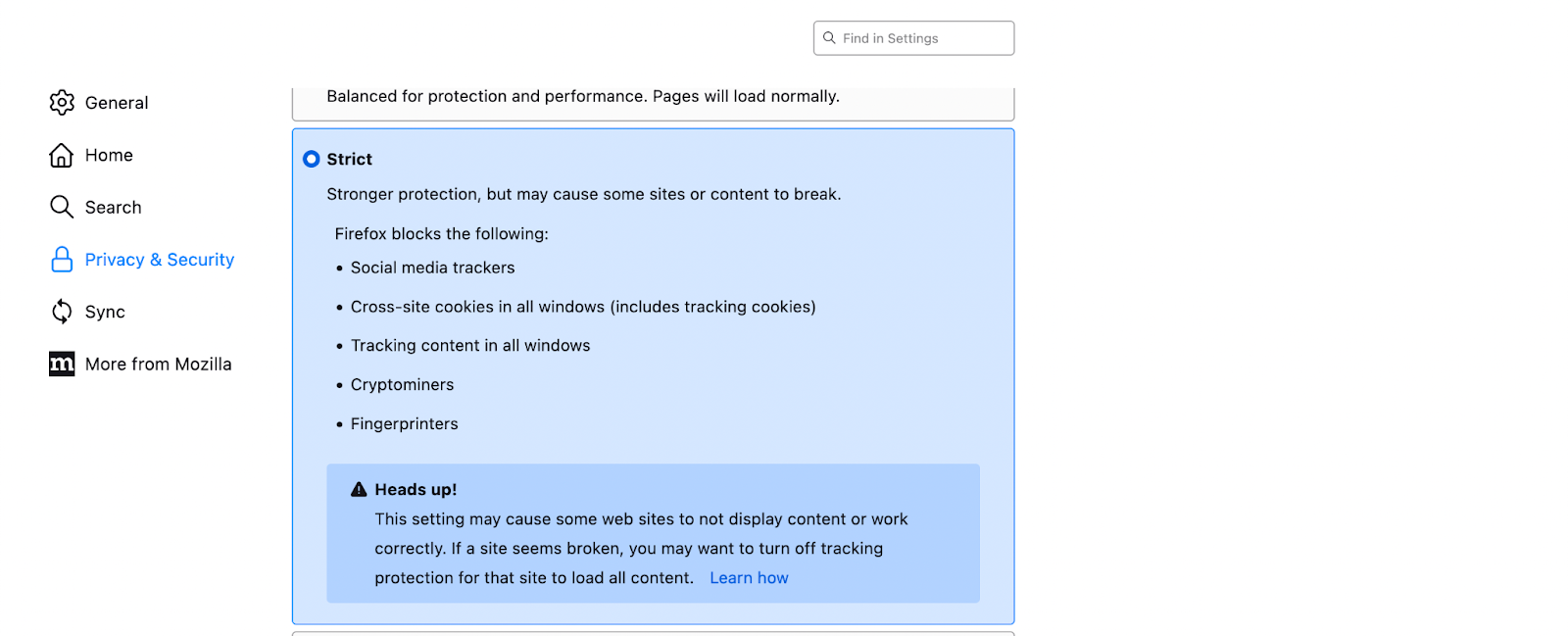Go to the Home text label in sidebar

point(109,155)
